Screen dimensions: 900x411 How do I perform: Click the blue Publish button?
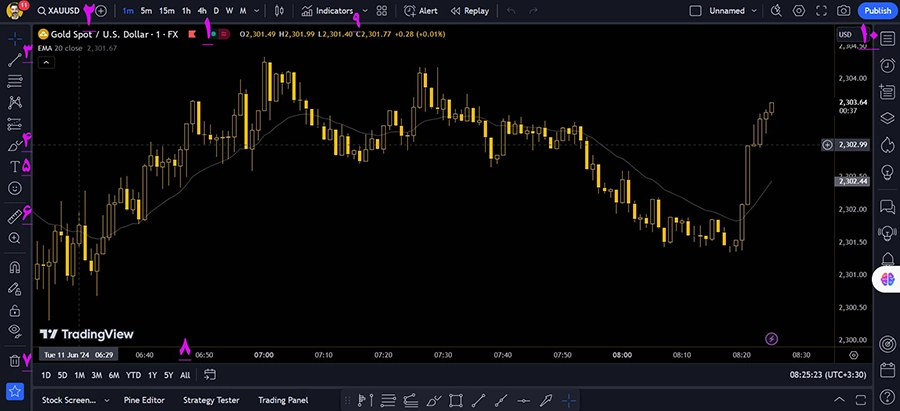(876, 11)
